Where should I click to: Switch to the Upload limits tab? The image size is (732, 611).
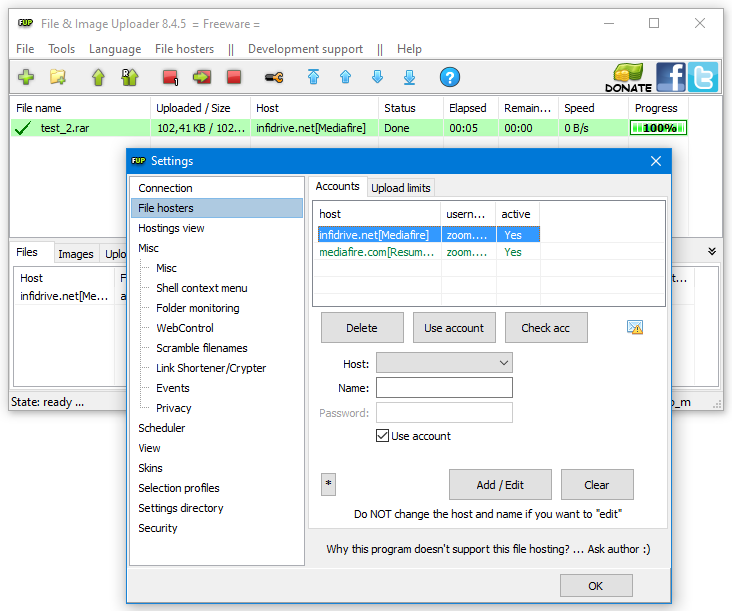click(x=400, y=187)
